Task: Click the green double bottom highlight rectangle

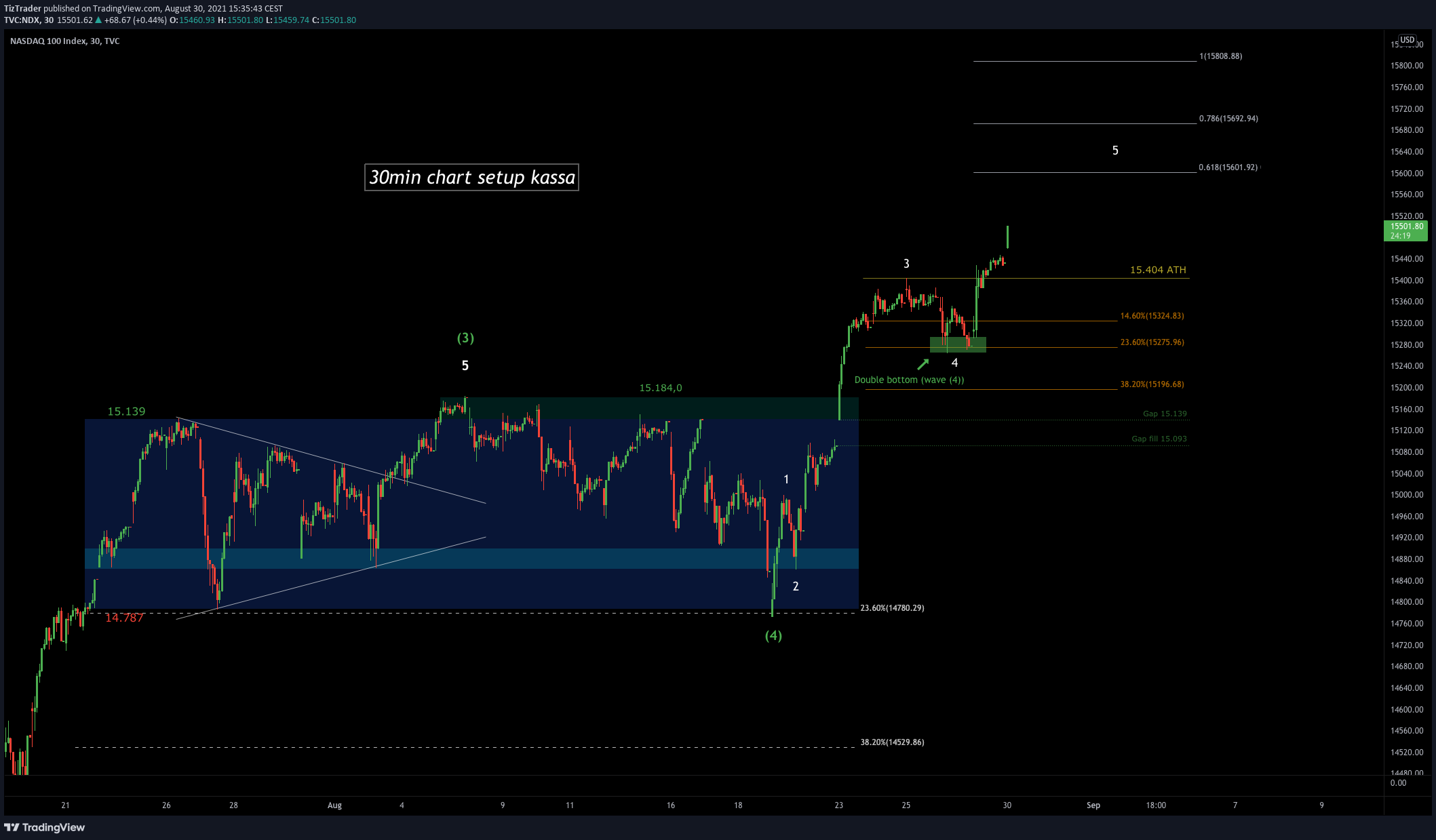Action: (958, 344)
